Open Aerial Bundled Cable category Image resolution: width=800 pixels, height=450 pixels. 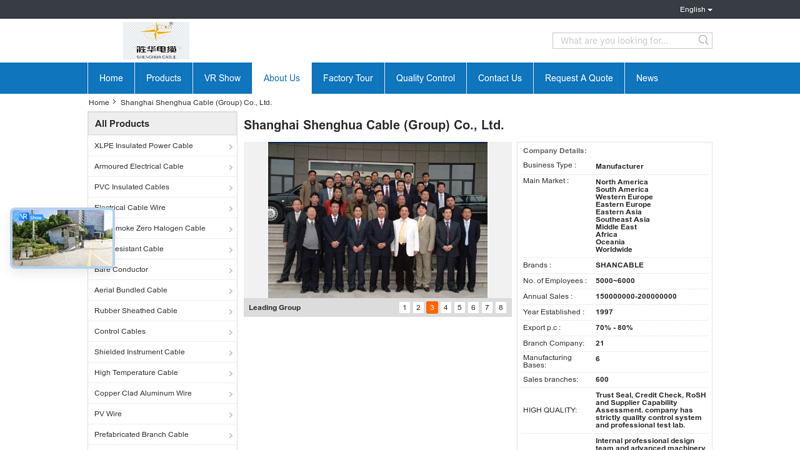click(x=131, y=290)
